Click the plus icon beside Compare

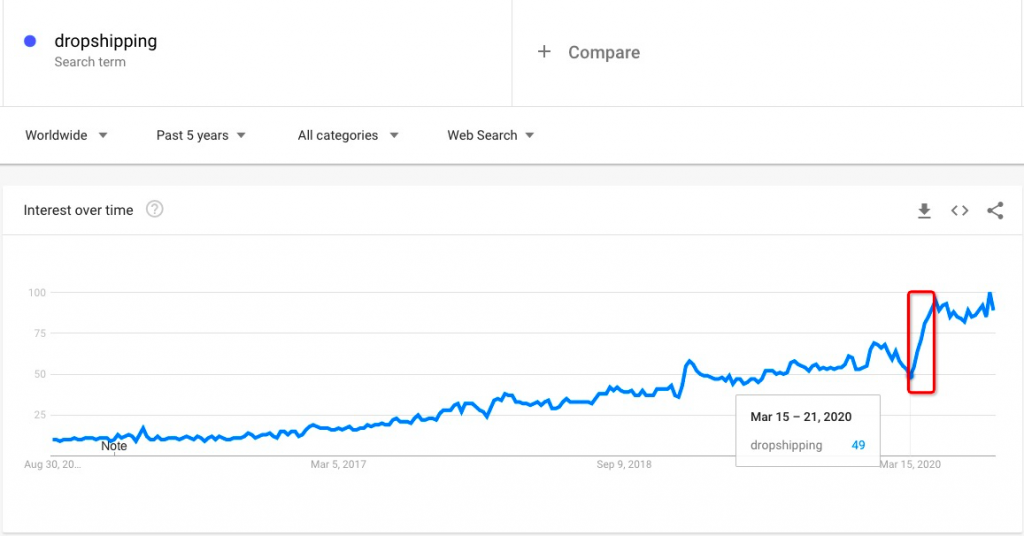tap(544, 52)
